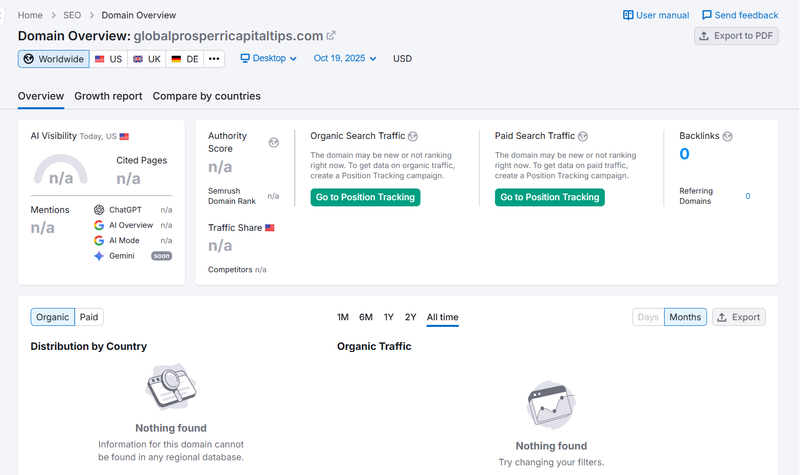This screenshot has height=475, width=800.
Task: Select the All time range
Action: click(442, 317)
